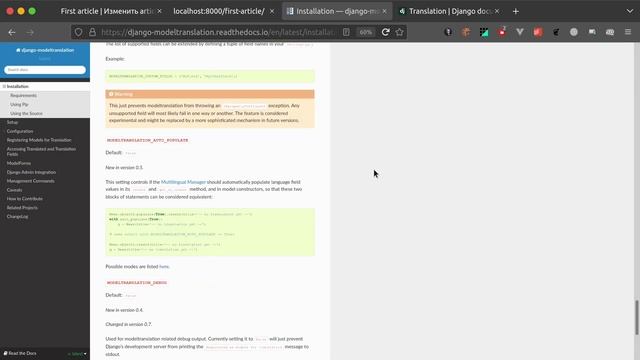This screenshot has height=360, width=640.
Task: Reload the current page
Action: tap(385, 32)
